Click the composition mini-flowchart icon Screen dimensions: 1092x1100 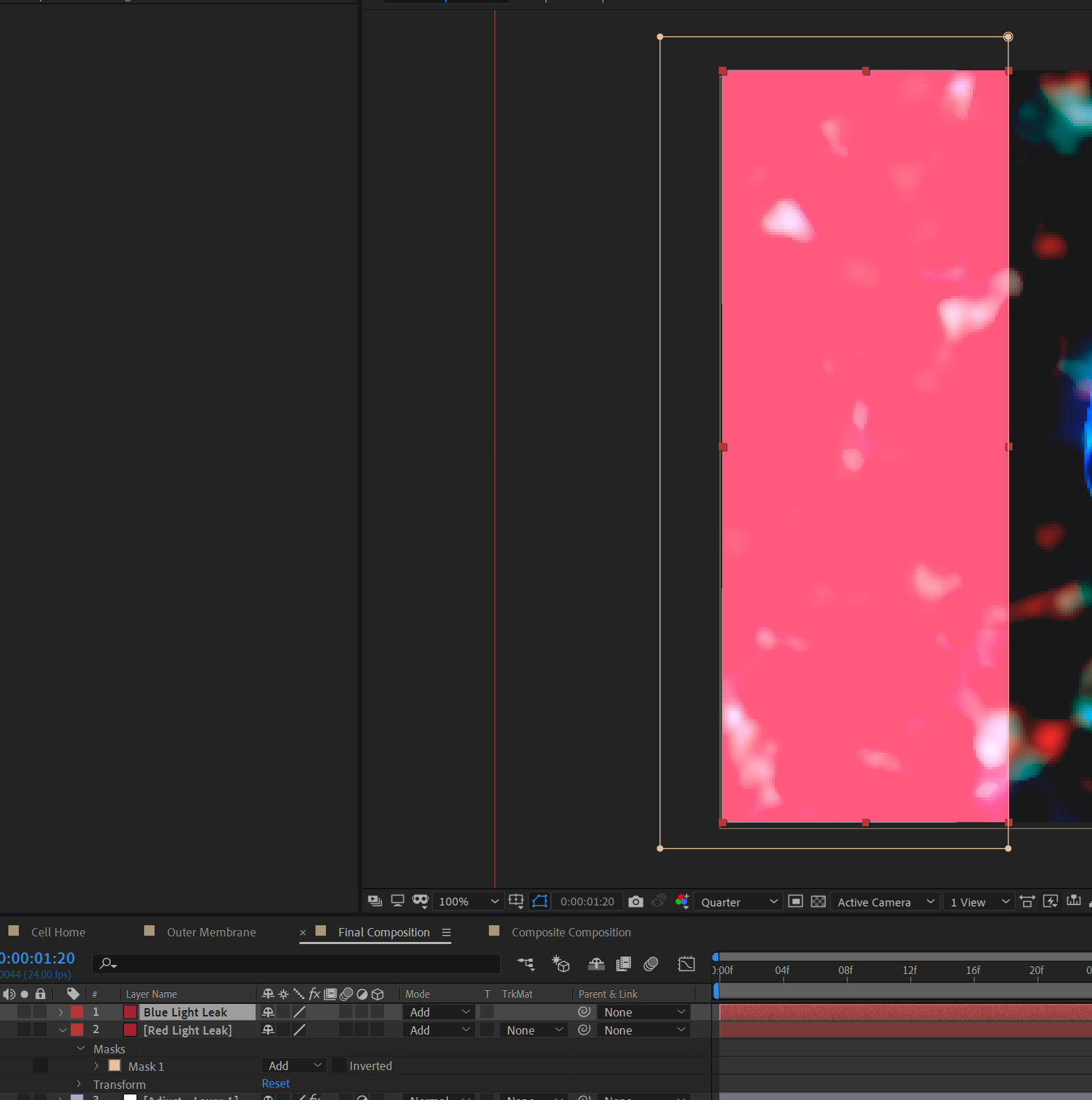point(525,964)
